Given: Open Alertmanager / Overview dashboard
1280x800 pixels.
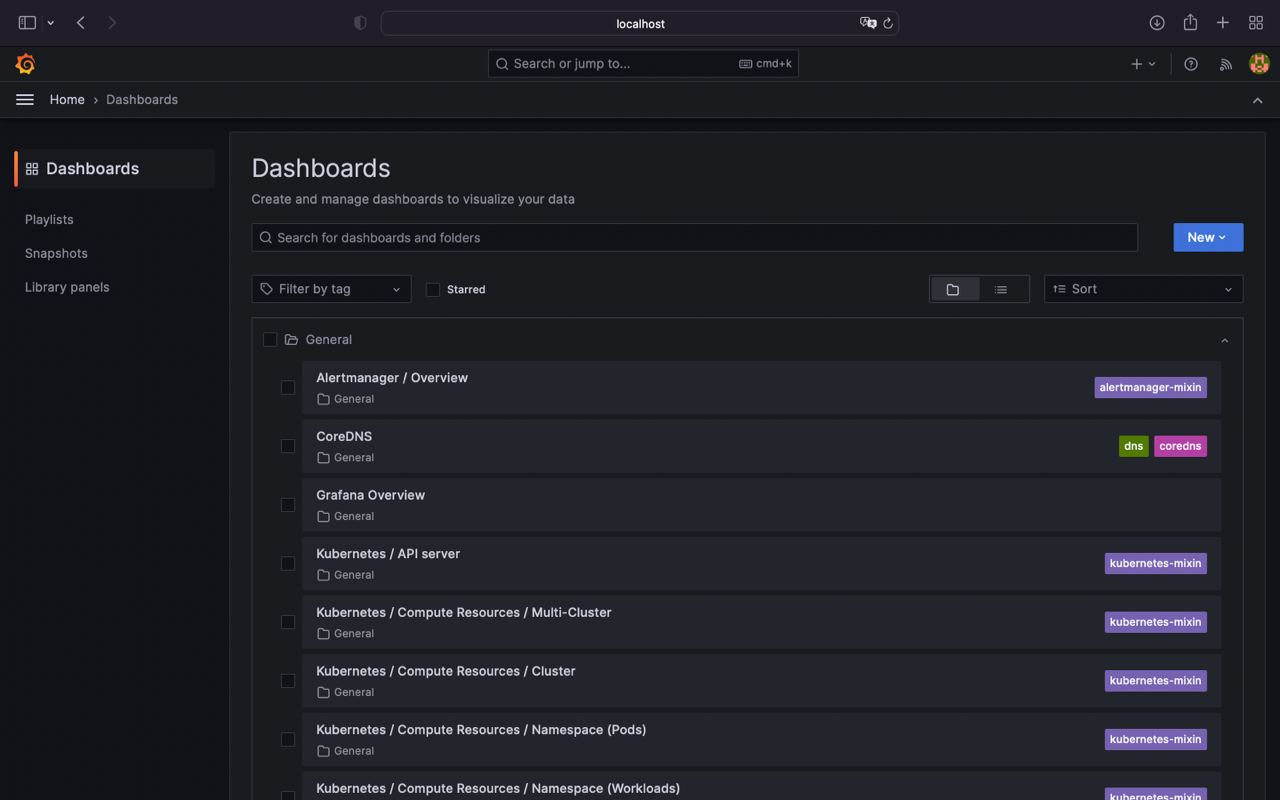Looking at the screenshot, I should pyautogui.click(x=392, y=377).
